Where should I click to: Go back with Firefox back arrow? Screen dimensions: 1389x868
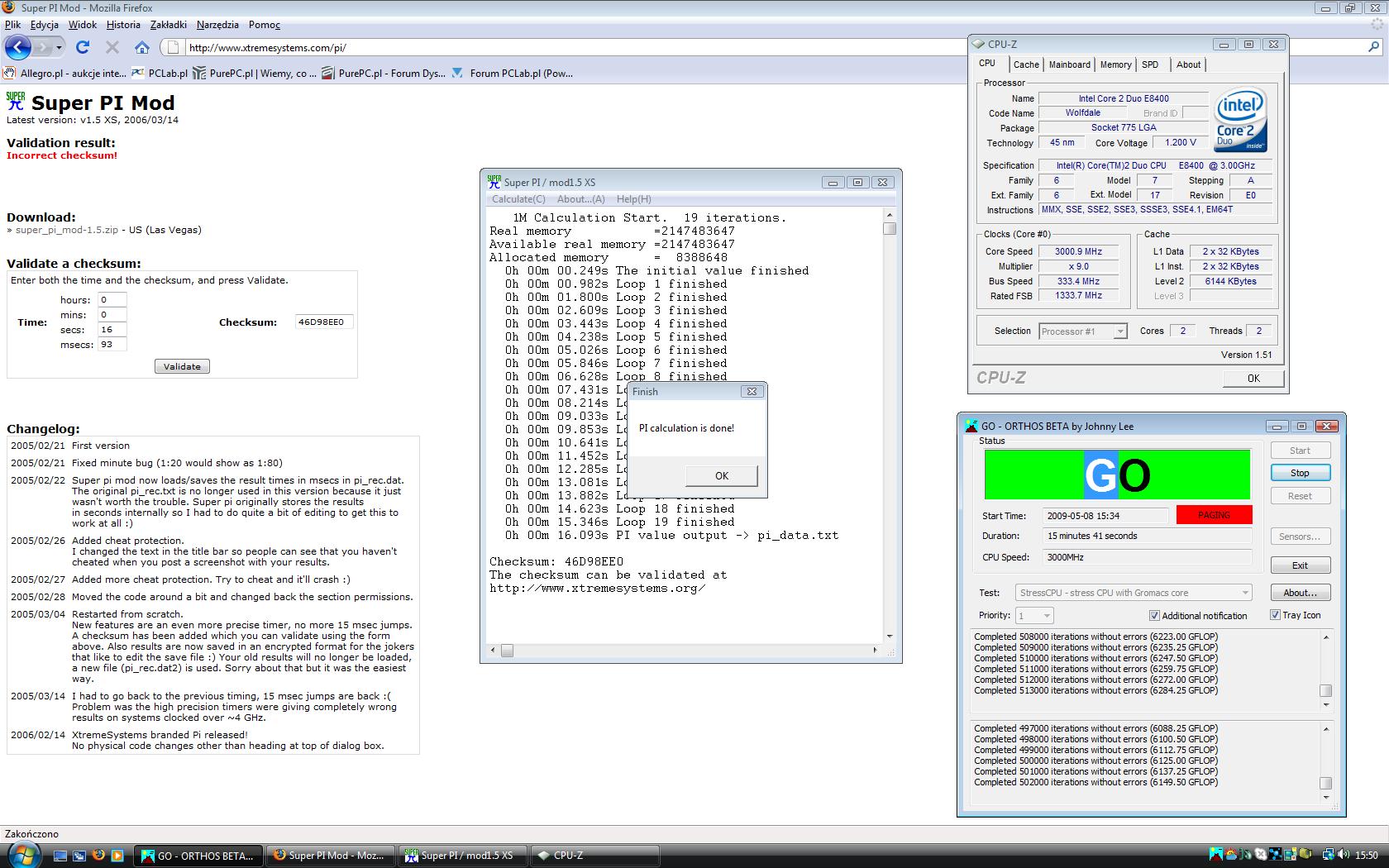click(x=18, y=47)
